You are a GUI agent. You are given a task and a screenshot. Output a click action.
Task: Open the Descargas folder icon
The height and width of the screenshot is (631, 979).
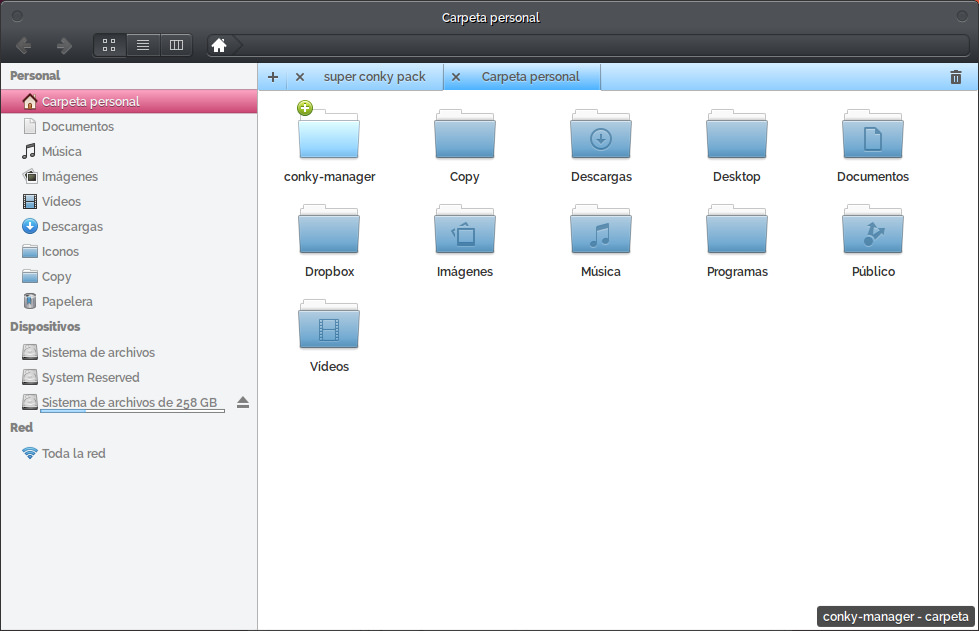pos(600,137)
